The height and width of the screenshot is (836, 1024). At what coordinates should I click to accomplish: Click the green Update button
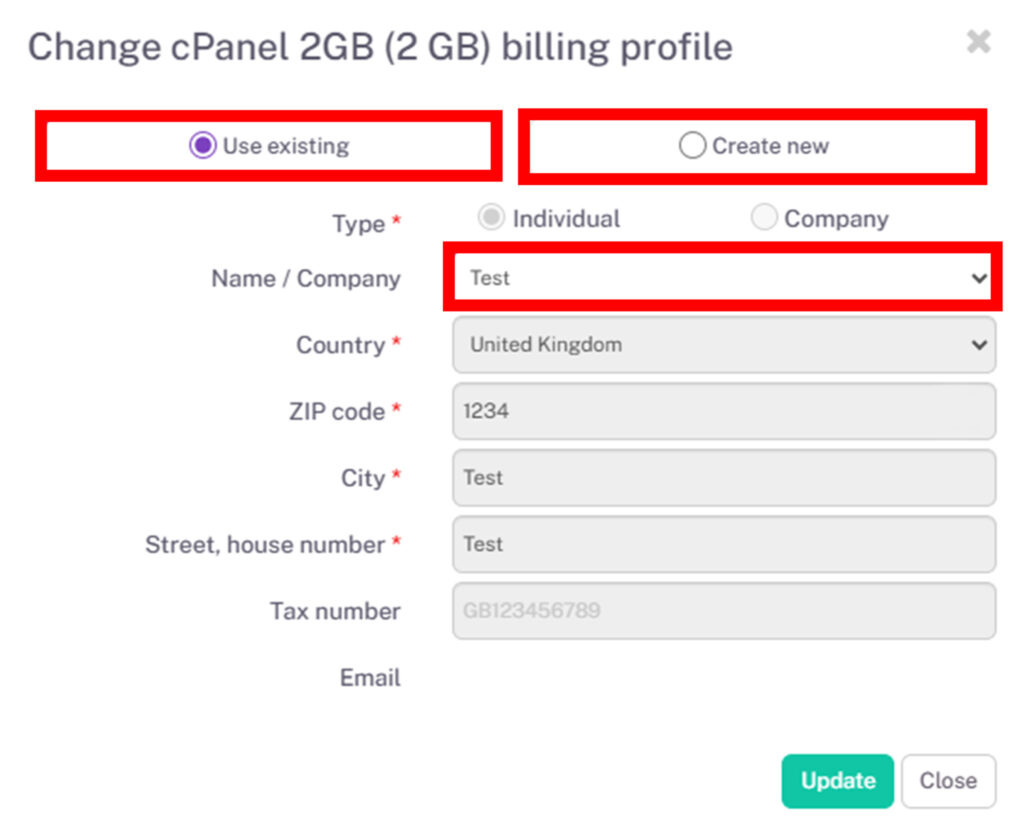tap(837, 781)
